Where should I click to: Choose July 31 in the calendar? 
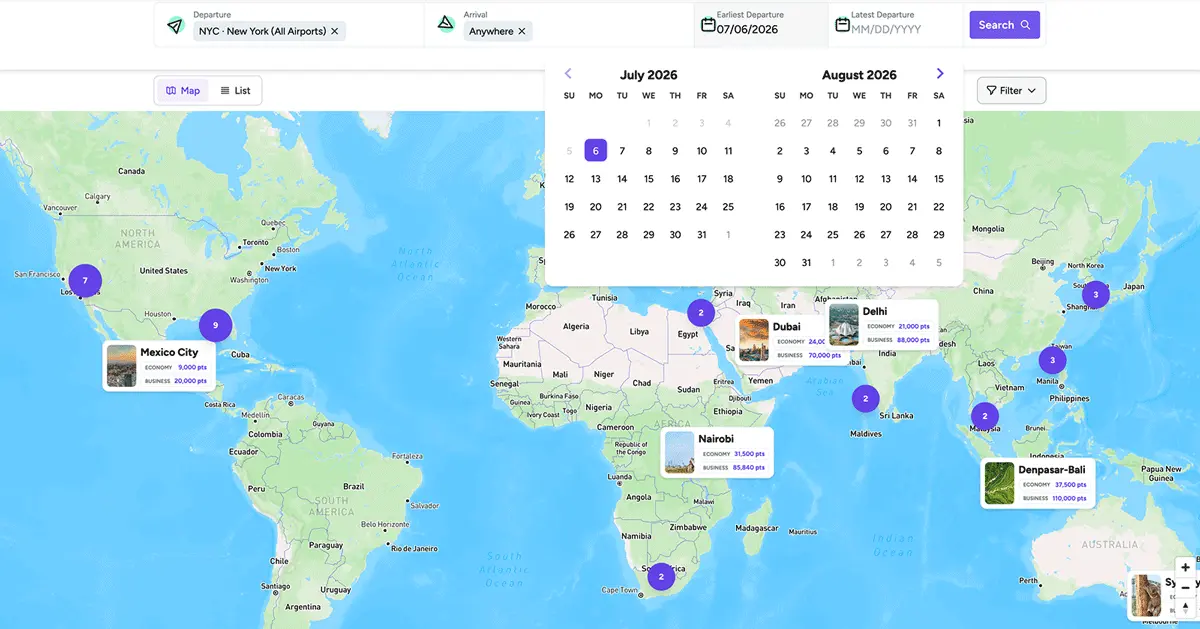tap(701, 235)
